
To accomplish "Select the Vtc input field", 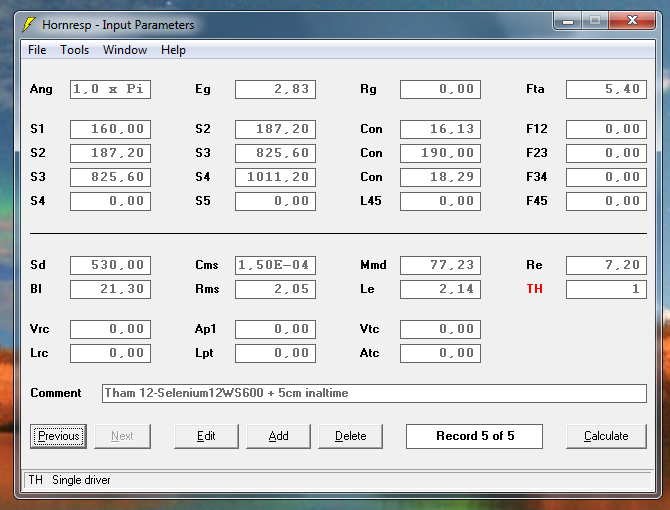I will 440,329.
